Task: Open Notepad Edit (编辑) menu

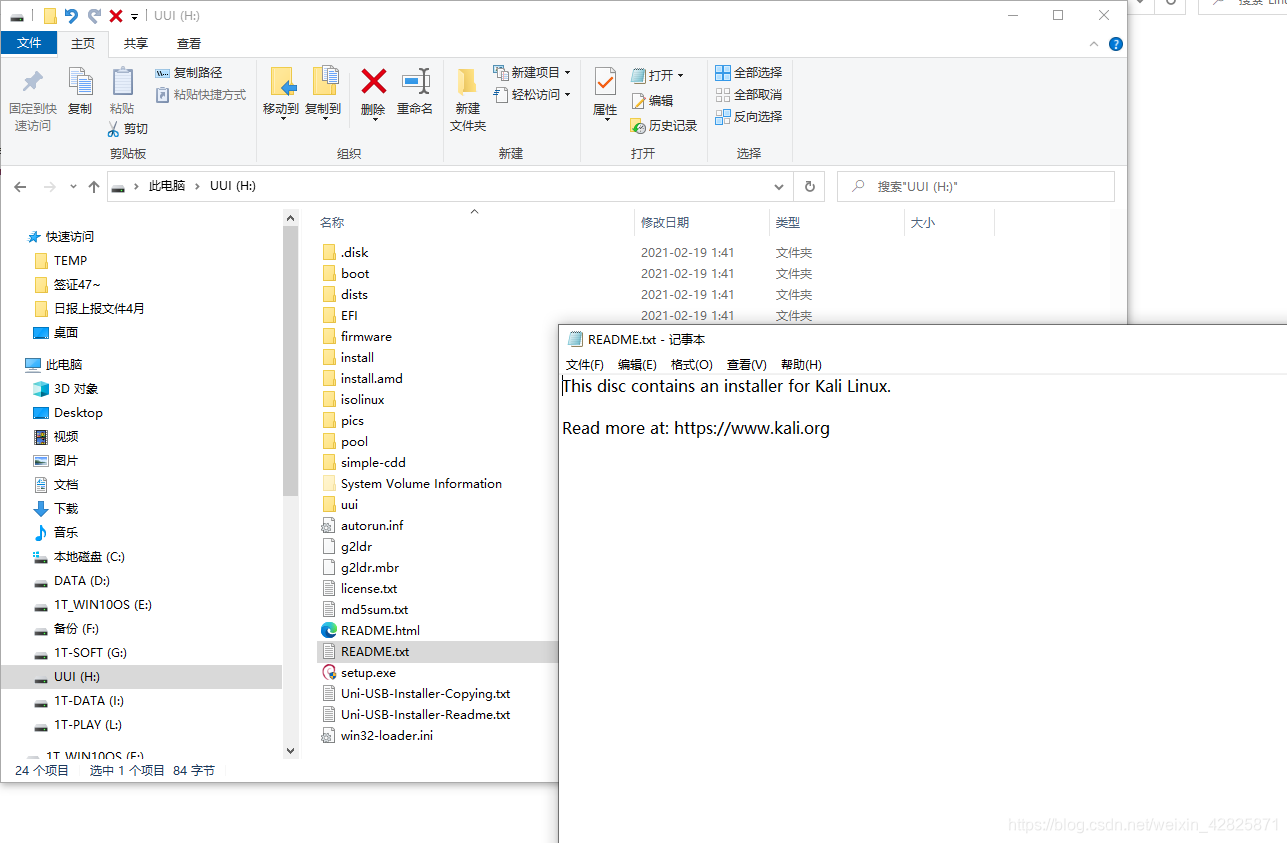Action: [637, 365]
